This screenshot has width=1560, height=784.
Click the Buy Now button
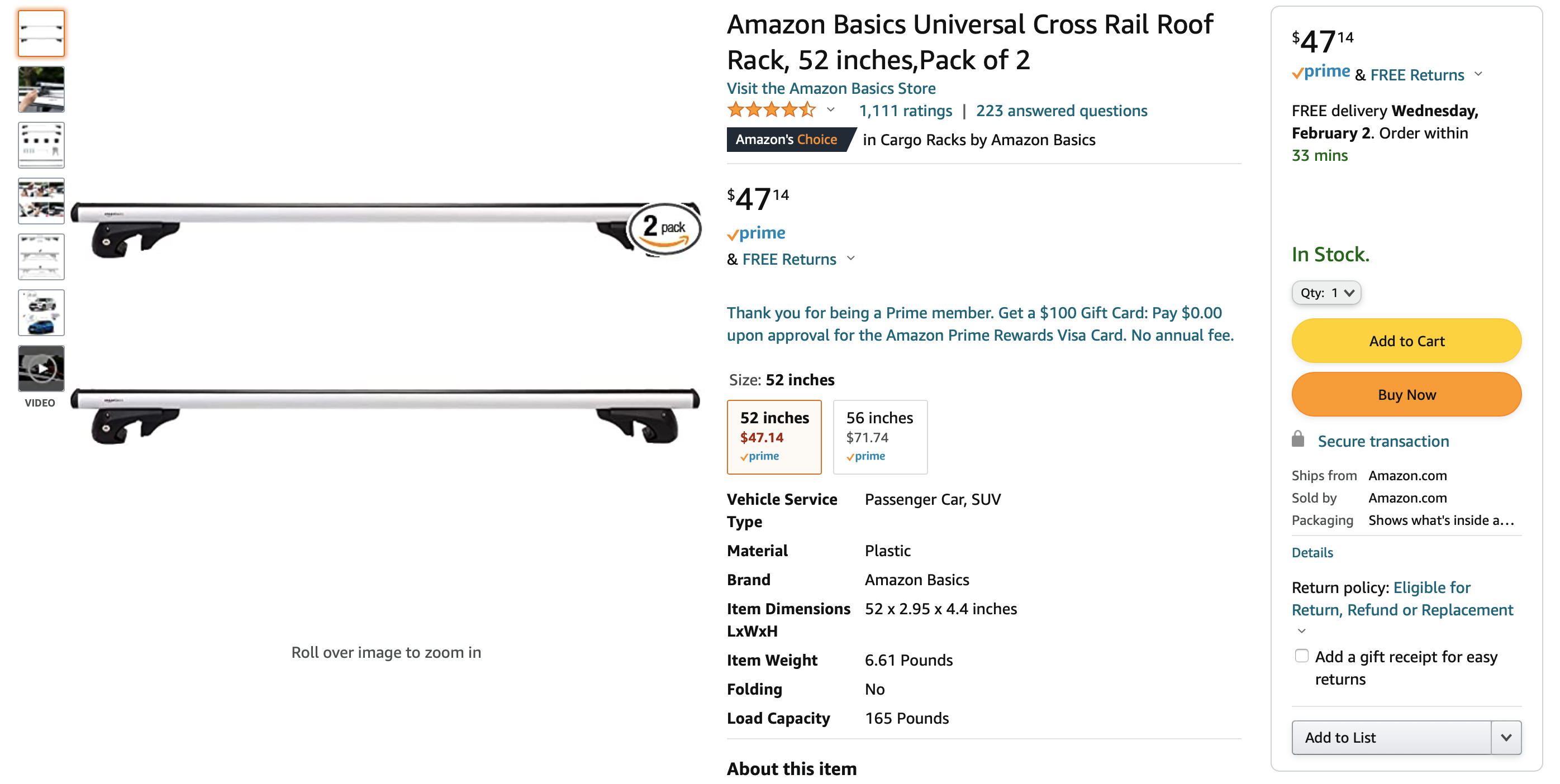click(1406, 394)
